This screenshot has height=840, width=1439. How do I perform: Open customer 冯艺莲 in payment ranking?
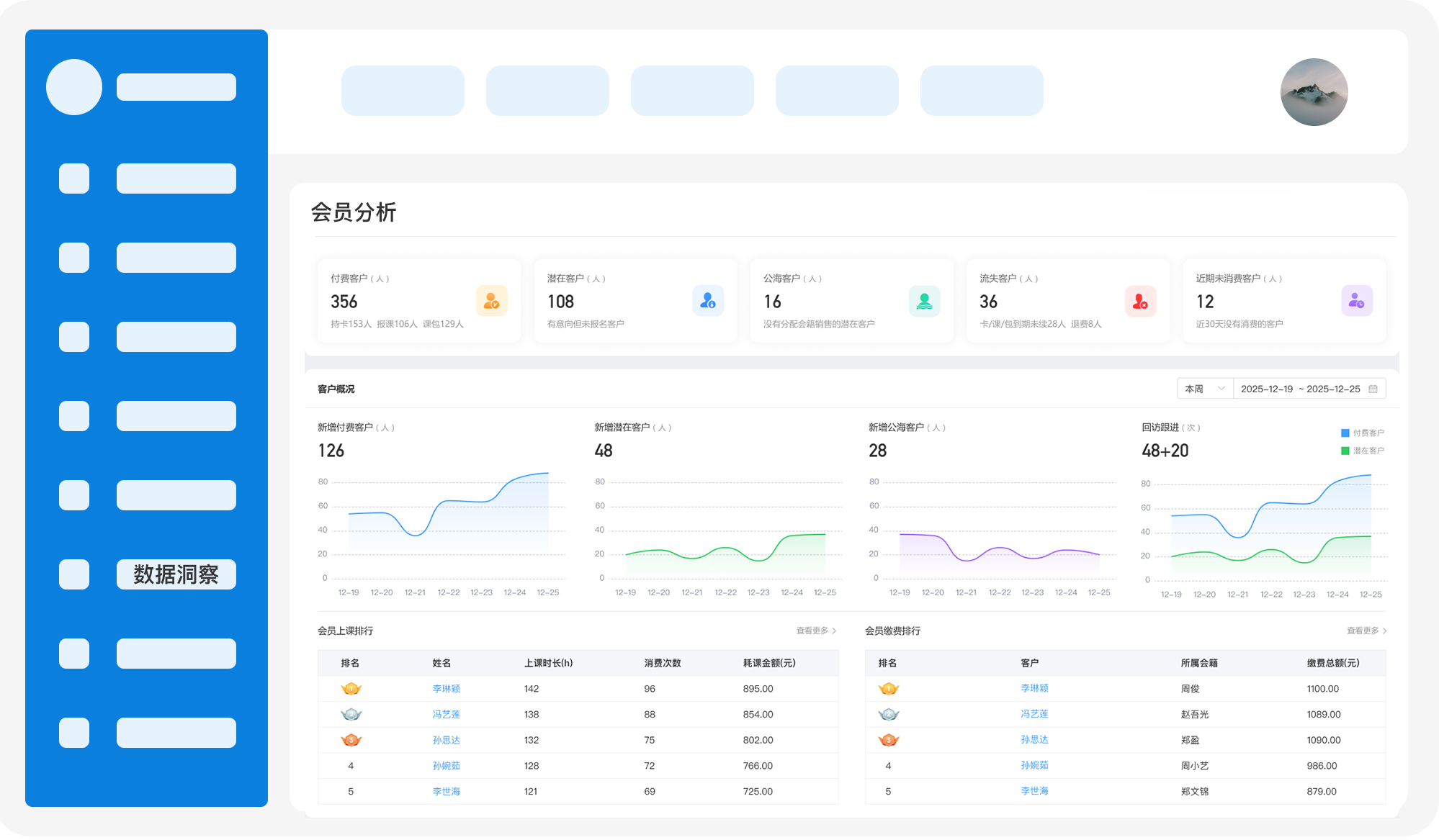(x=1034, y=714)
